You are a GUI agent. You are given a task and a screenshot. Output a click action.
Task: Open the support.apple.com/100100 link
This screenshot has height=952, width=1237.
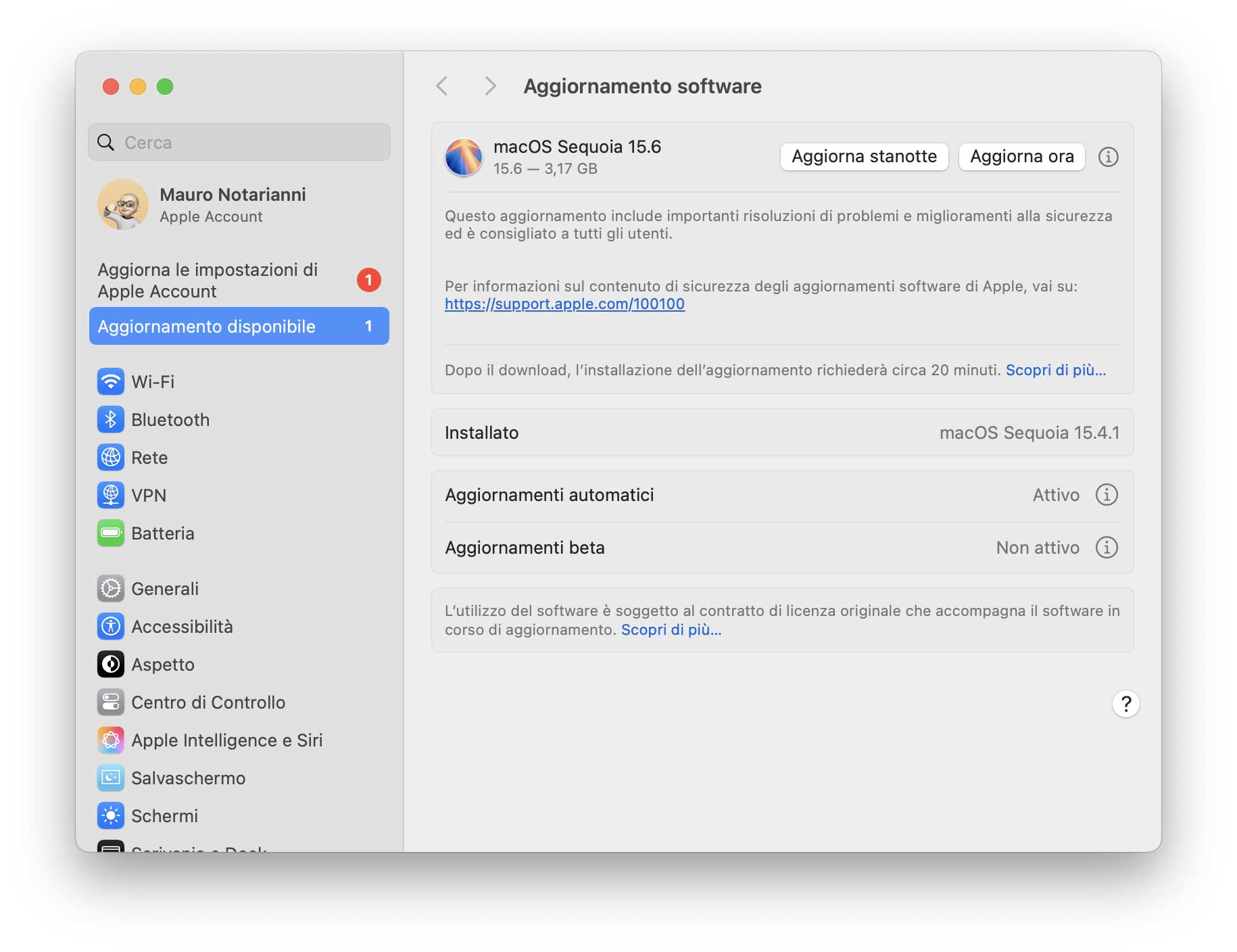click(564, 304)
